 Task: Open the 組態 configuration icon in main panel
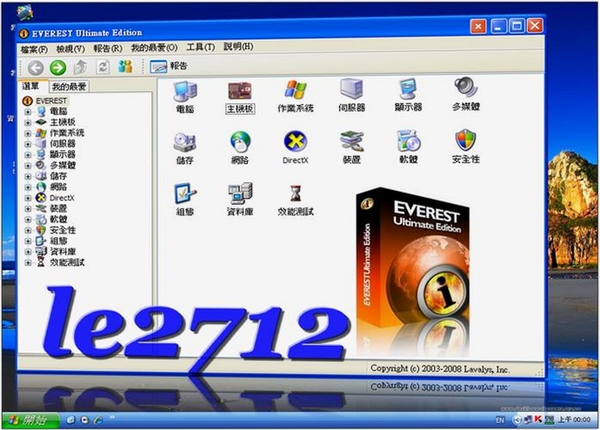tap(185, 199)
